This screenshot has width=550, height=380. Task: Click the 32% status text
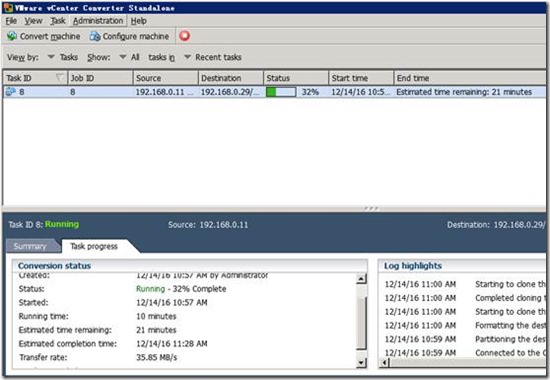tap(310, 92)
